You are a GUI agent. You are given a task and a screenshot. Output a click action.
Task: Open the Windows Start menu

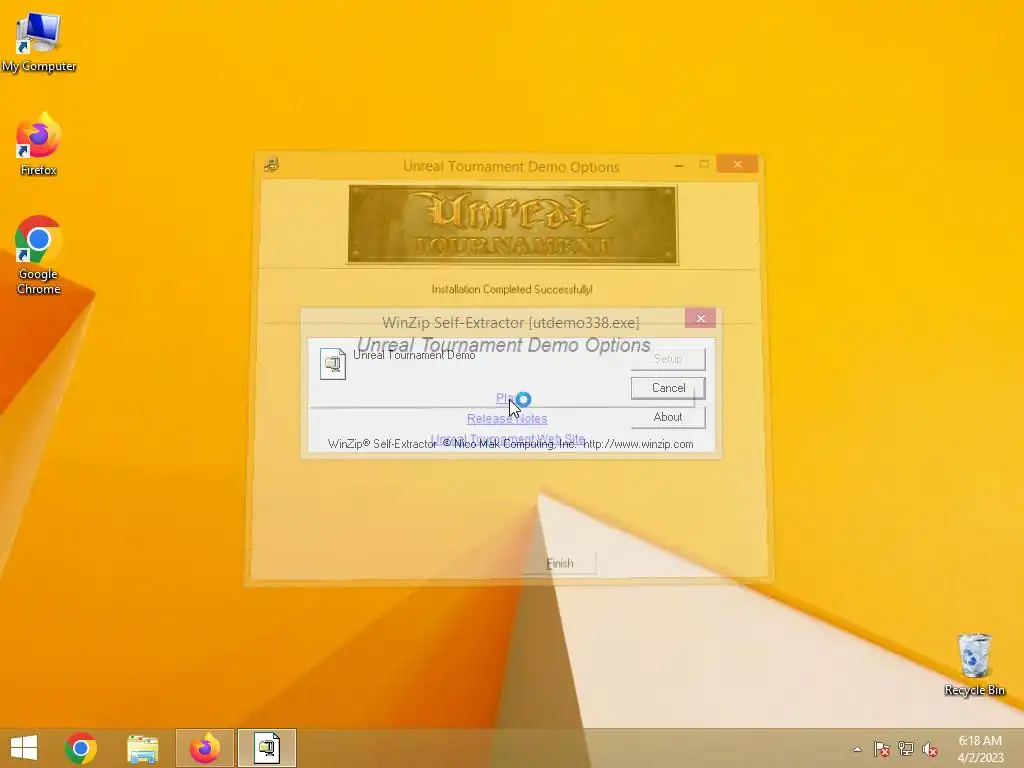(x=24, y=748)
